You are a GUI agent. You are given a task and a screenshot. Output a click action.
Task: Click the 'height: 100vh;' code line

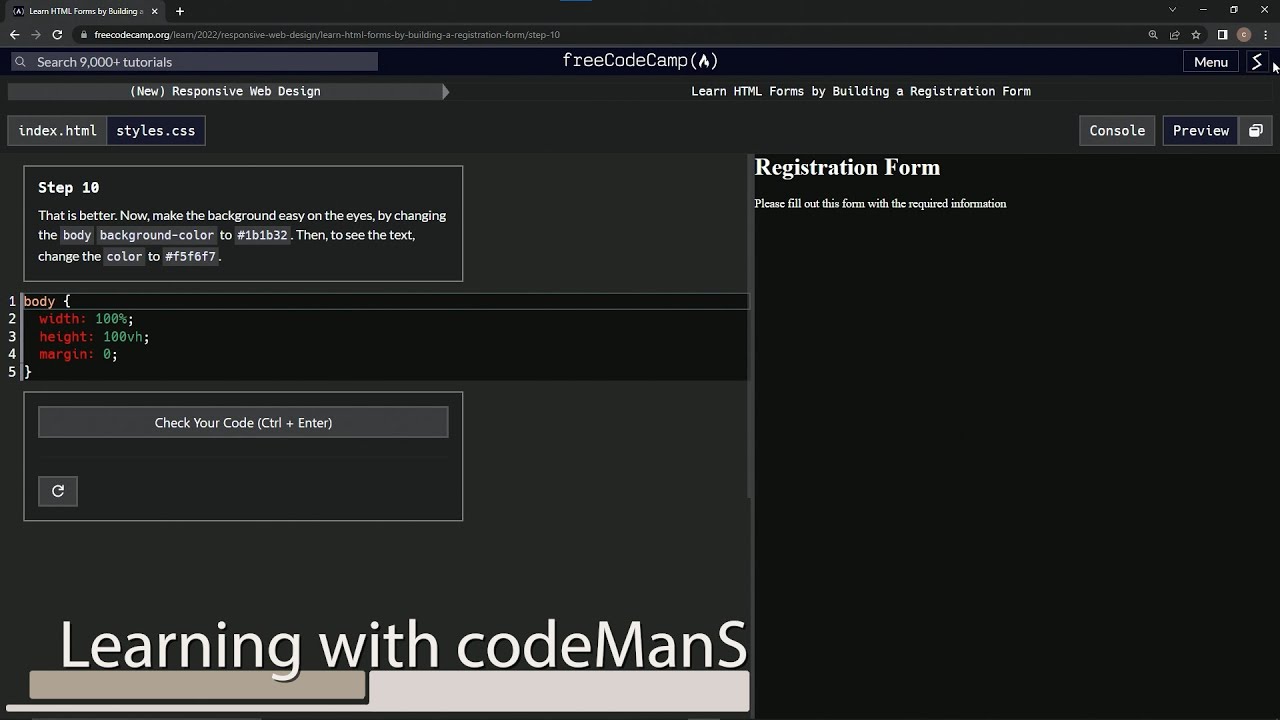(94, 337)
